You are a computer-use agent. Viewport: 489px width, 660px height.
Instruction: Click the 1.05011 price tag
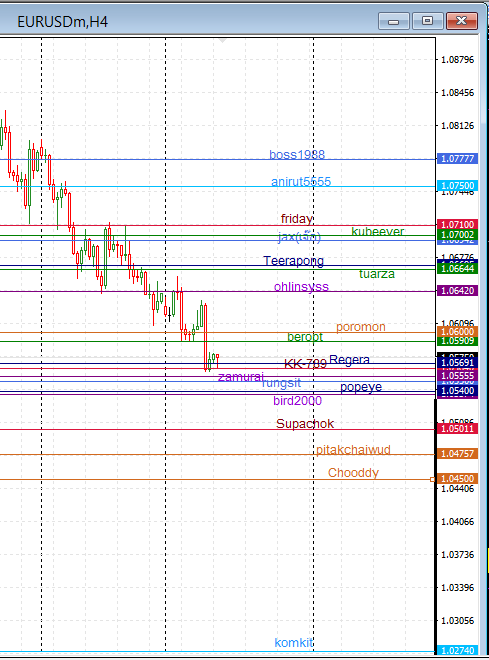(457, 429)
